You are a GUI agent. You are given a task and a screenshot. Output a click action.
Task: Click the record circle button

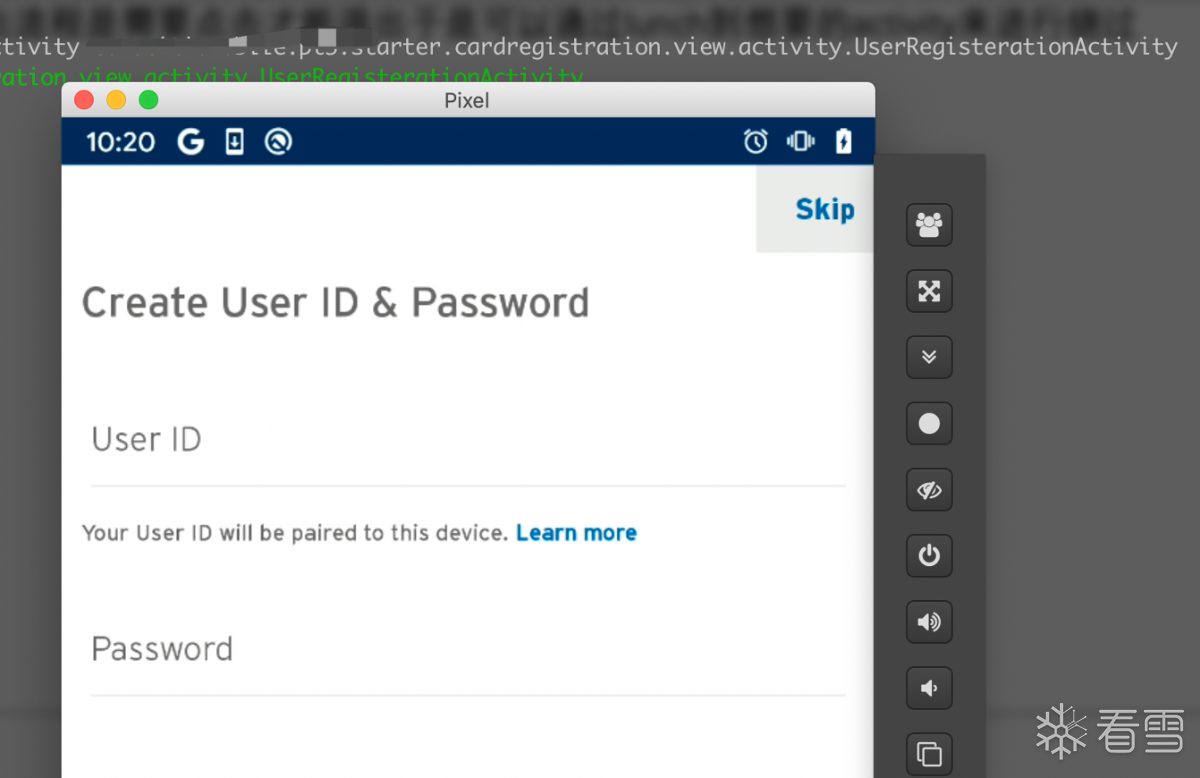coord(929,423)
